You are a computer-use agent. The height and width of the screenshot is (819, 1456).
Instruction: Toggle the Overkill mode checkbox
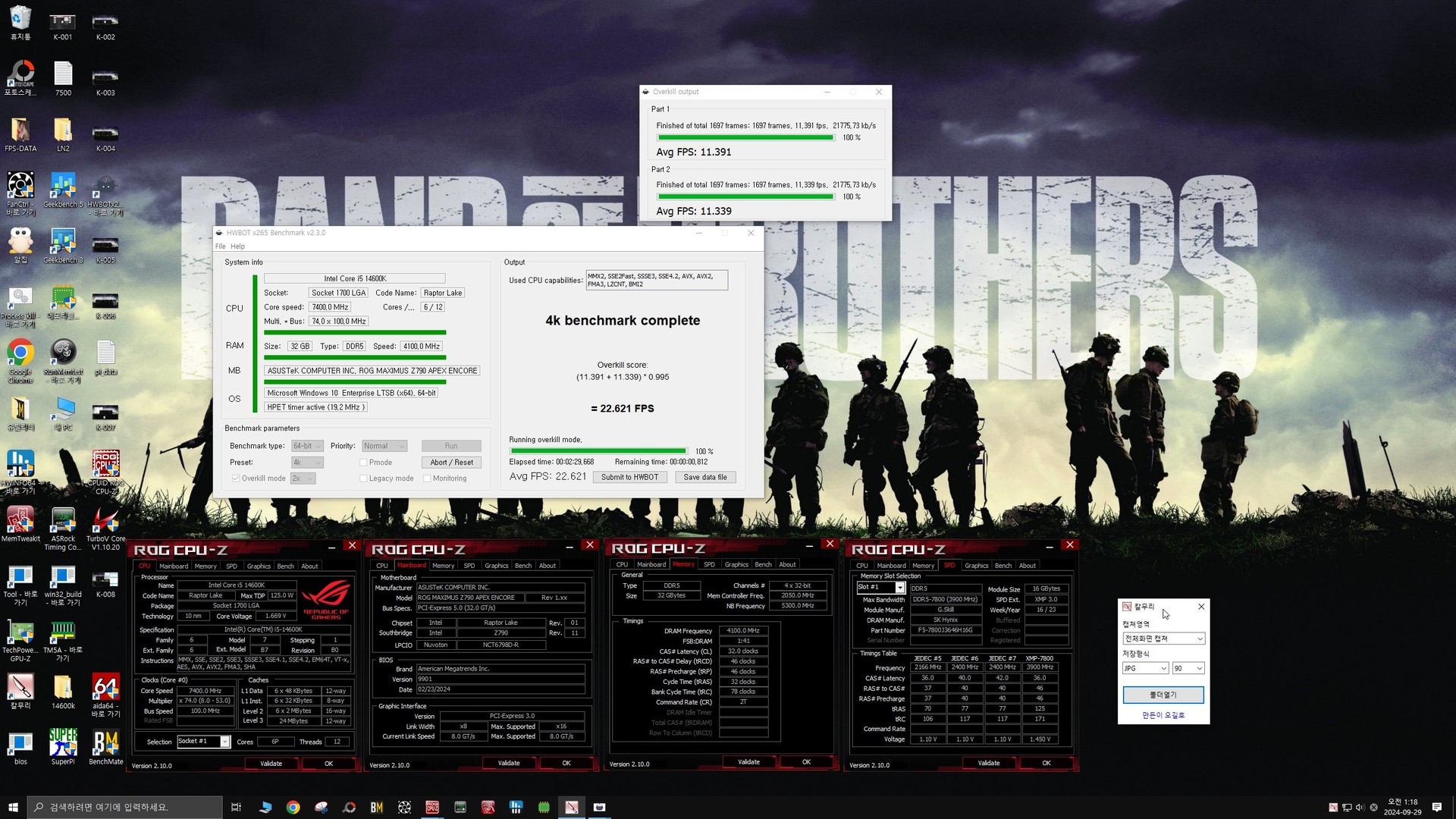pyautogui.click(x=236, y=479)
